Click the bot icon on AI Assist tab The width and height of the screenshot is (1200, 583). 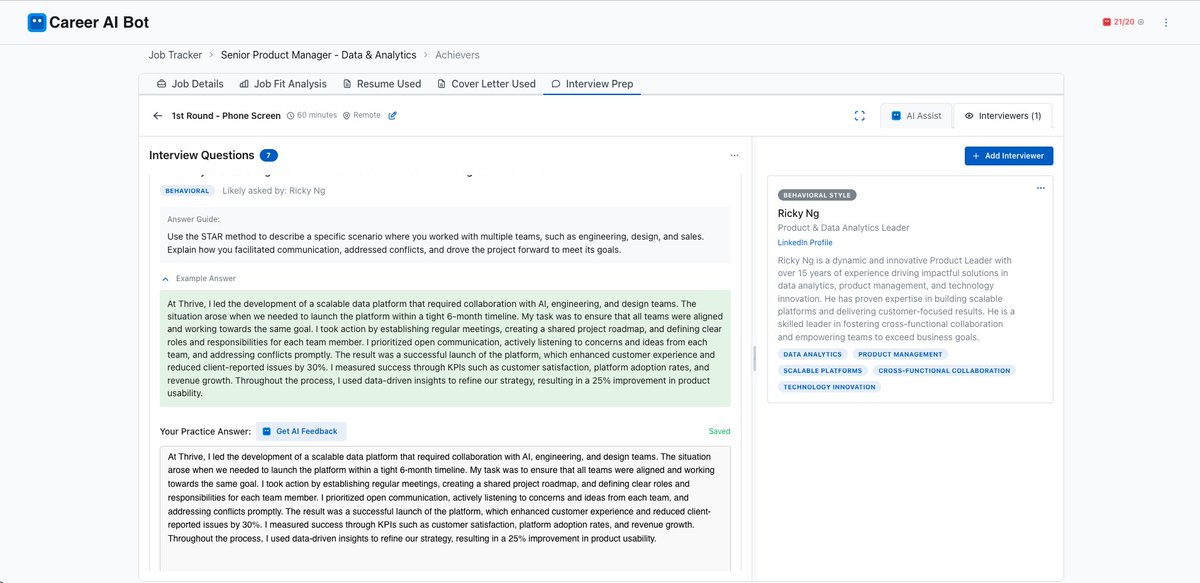click(x=896, y=116)
